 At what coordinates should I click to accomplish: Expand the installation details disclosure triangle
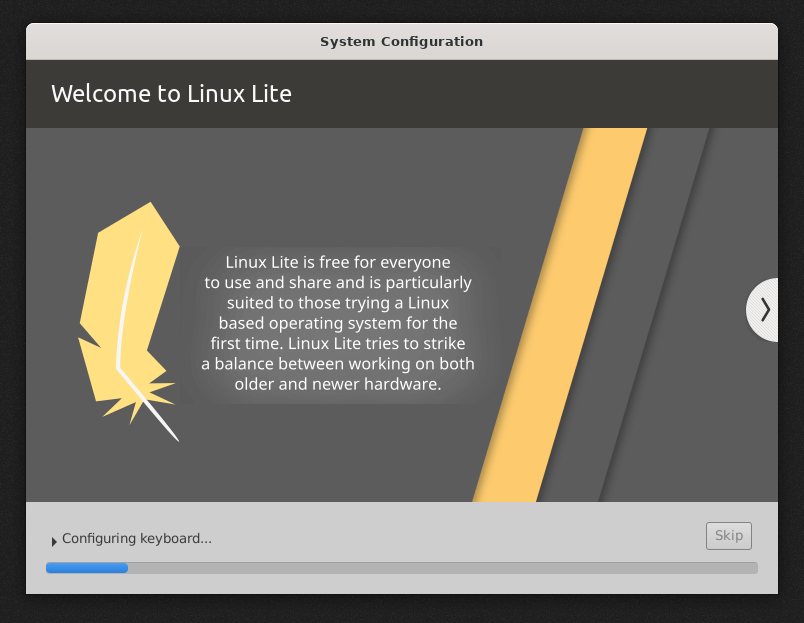(54, 541)
